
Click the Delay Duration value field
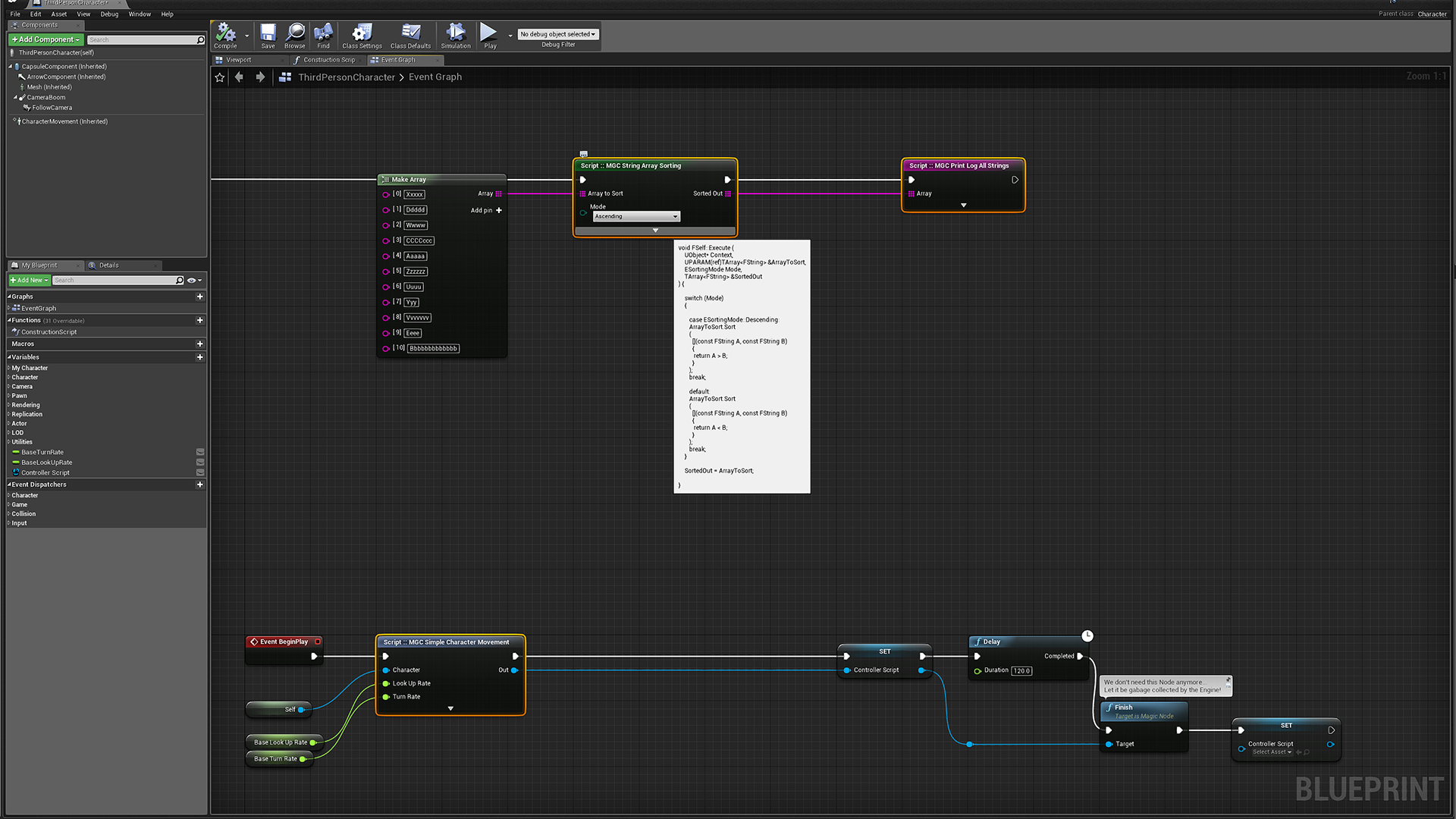[1021, 670]
